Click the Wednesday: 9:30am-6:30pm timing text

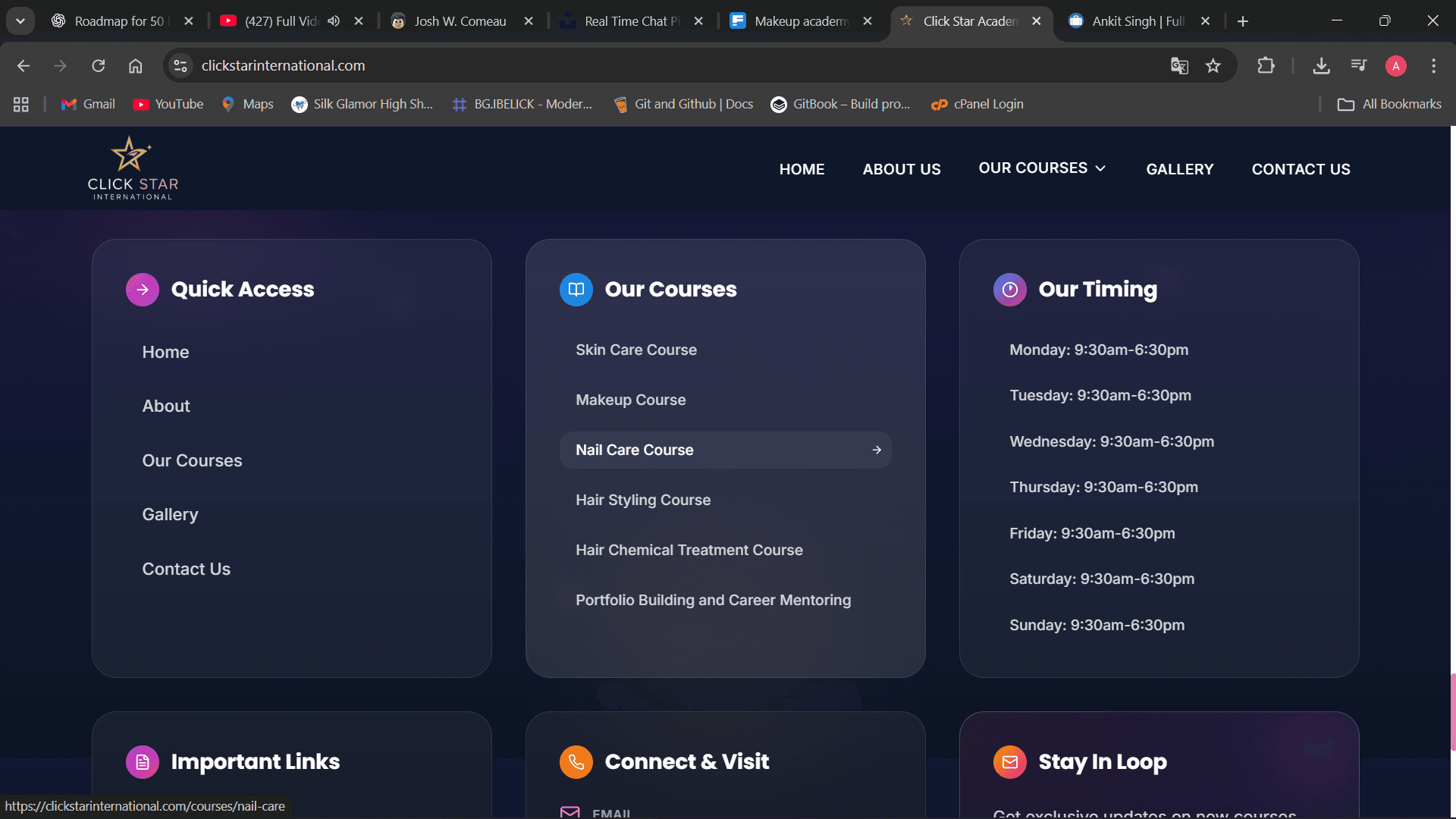pyautogui.click(x=1112, y=442)
